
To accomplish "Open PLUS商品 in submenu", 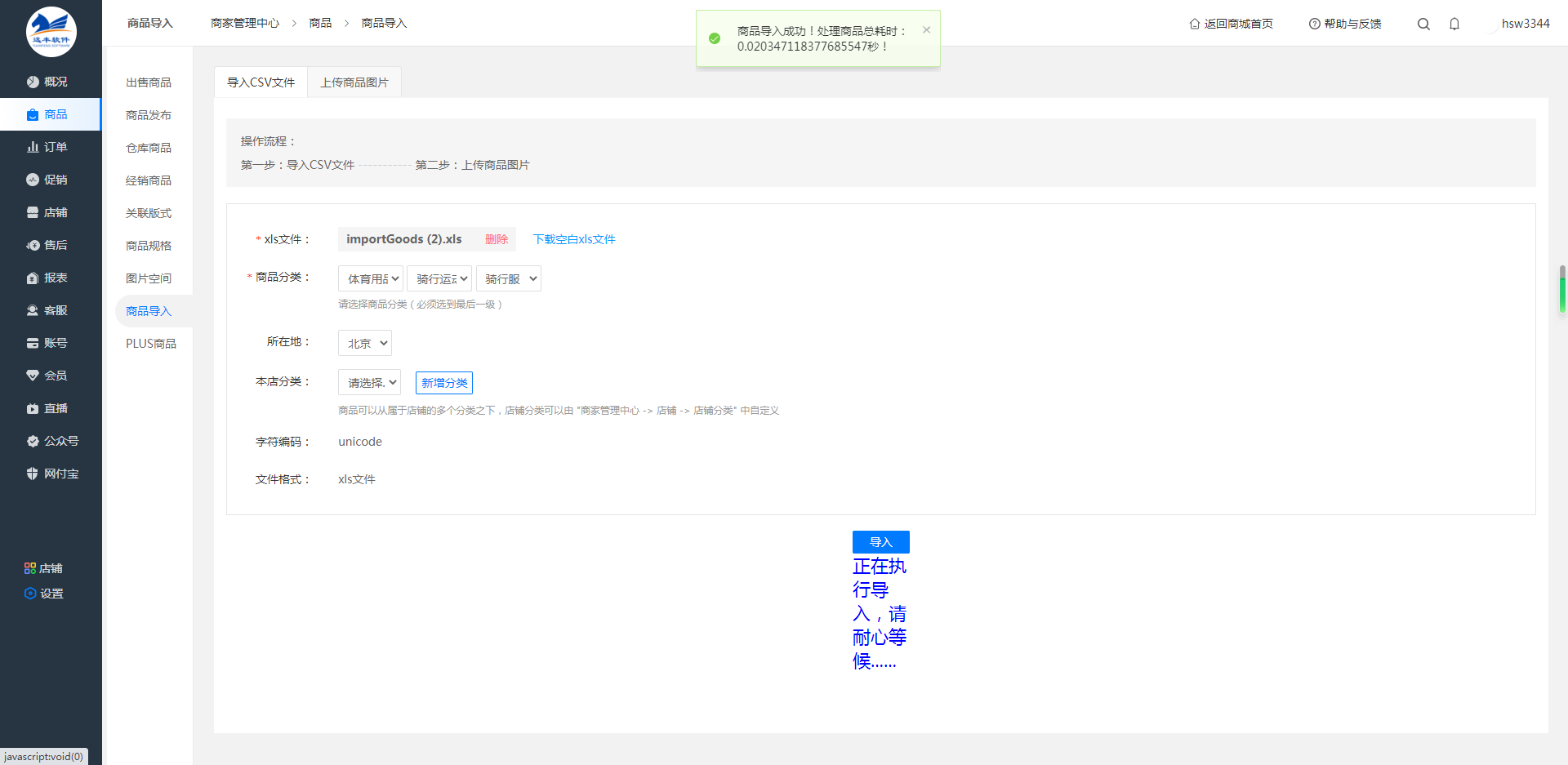I will tap(151, 344).
